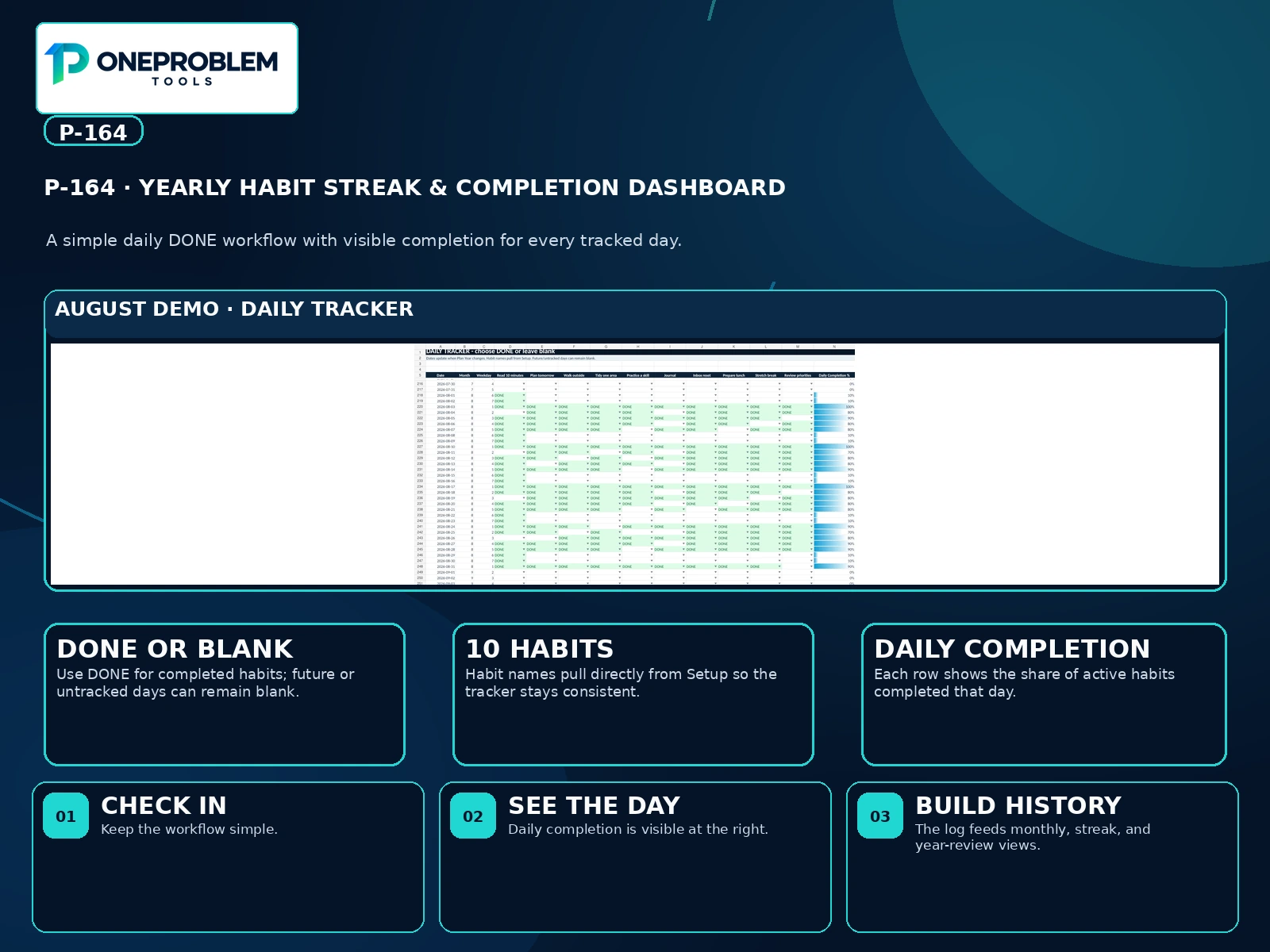Select the DAILY COMPLETION card heading
The image size is (1270, 952).
[1012, 649]
